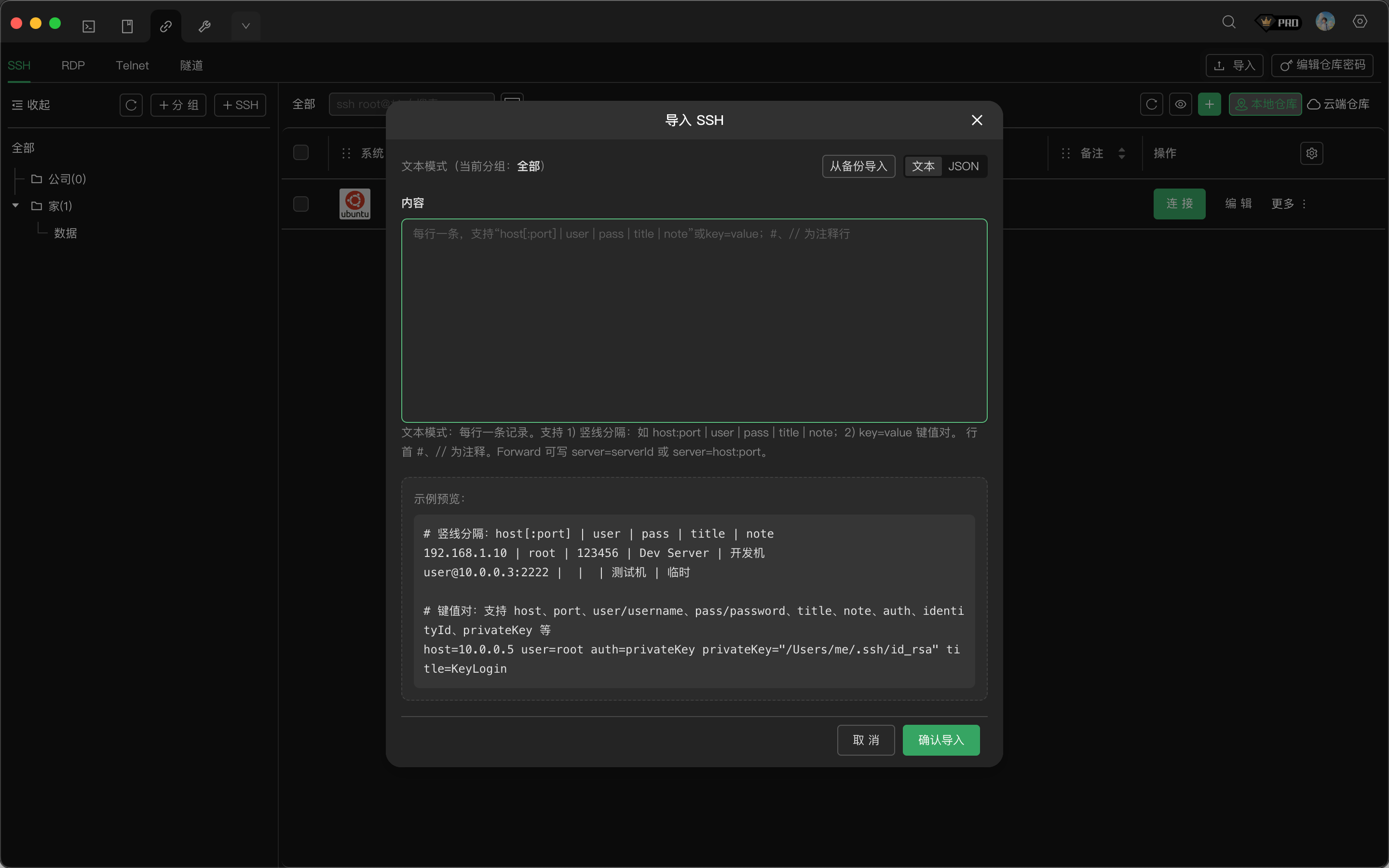The image size is (1389, 868).
Task: Open the wrench tools icon
Action: pos(204,27)
